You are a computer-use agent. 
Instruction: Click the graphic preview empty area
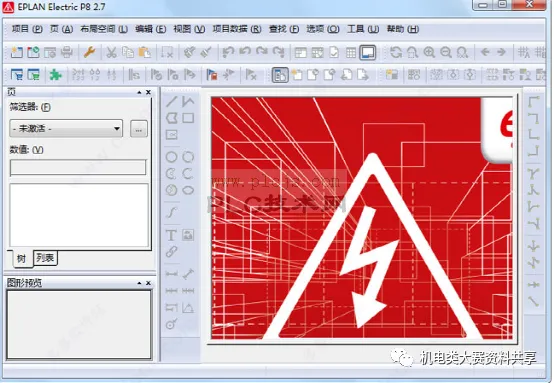click(79, 324)
